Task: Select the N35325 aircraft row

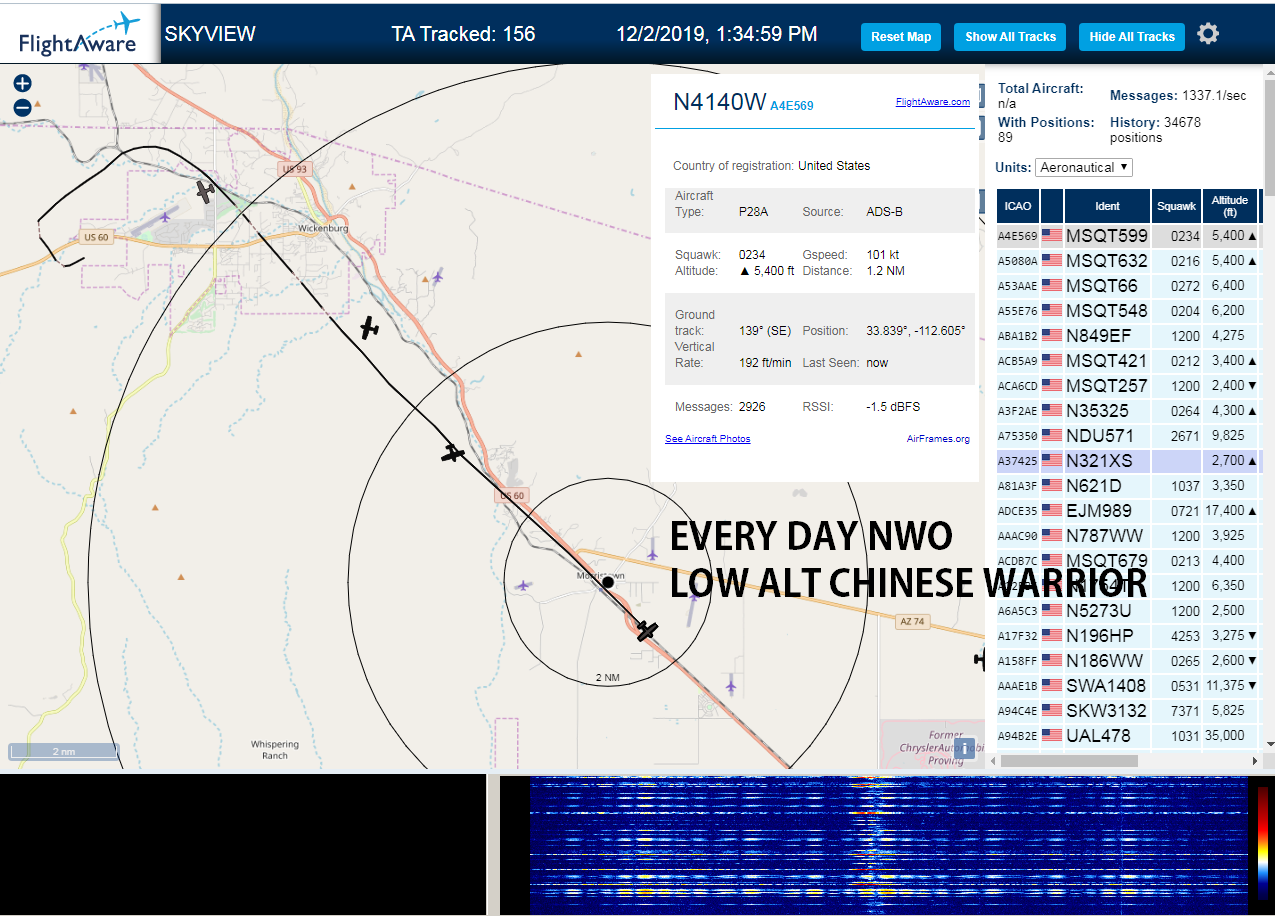Action: [1128, 411]
